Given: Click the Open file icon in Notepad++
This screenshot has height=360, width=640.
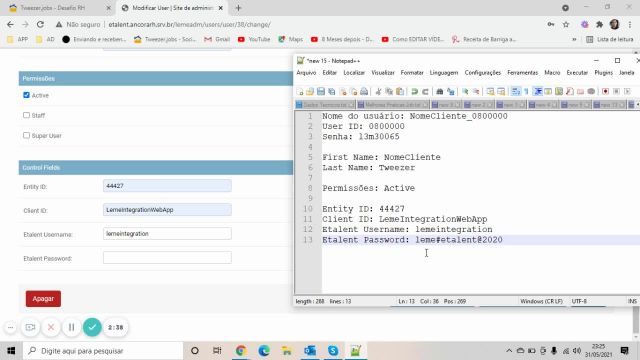Looking at the screenshot, I should click(x=310, y=91).
